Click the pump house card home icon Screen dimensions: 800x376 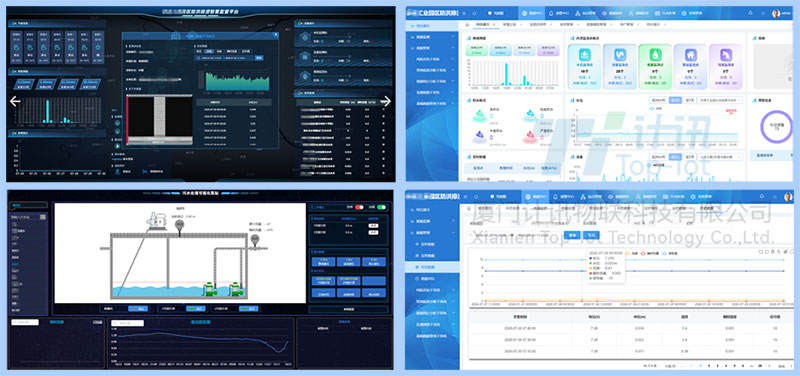pos(690,54)
